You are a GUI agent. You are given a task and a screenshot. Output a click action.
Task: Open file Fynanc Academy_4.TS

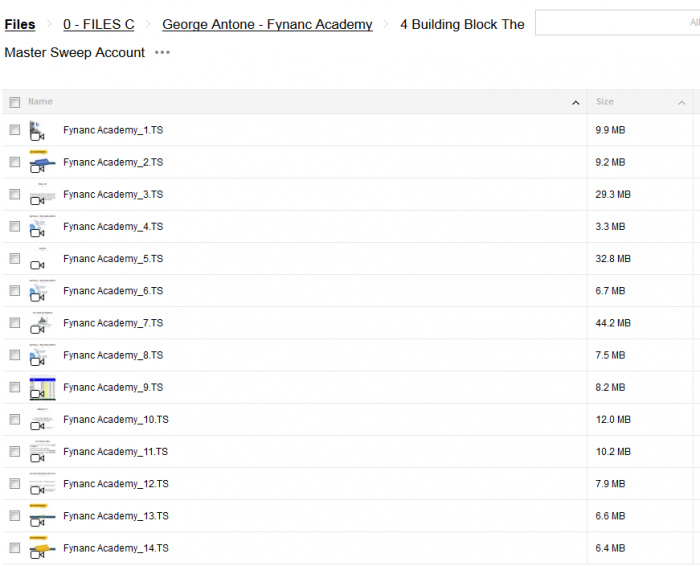click(113, 226)
